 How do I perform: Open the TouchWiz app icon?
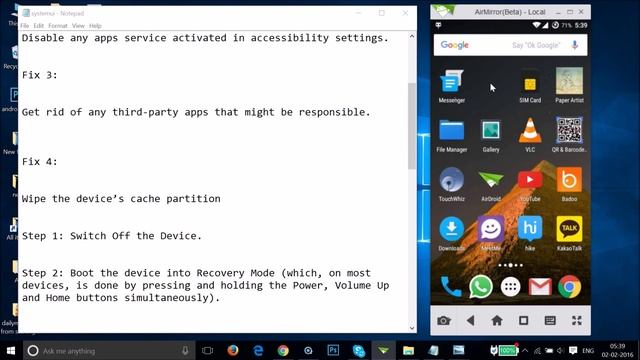pyautogui.click(x=451, y=184)
